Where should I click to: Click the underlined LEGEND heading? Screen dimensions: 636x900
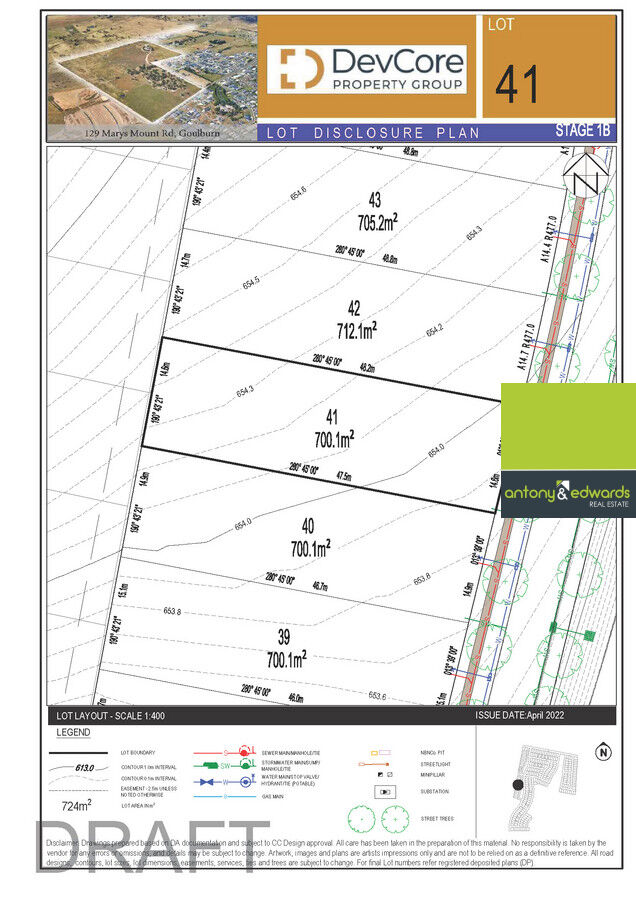(x=73, y=732)
